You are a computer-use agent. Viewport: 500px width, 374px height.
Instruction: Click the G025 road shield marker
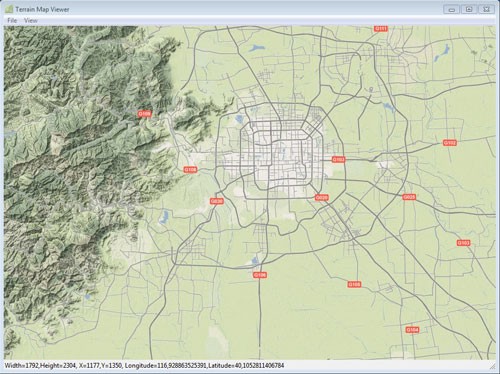pos(409,197)
